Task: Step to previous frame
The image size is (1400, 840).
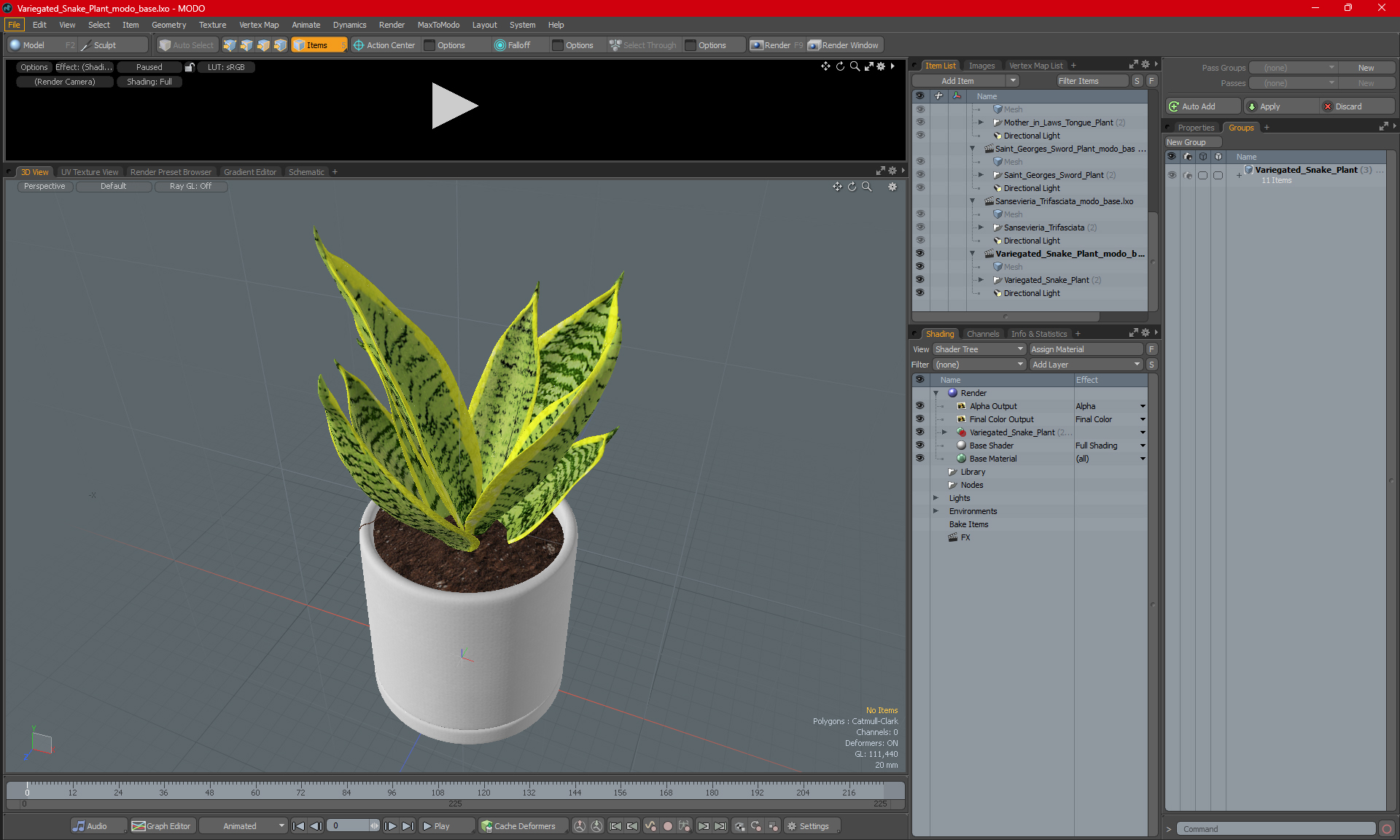Action: (316, 826)
